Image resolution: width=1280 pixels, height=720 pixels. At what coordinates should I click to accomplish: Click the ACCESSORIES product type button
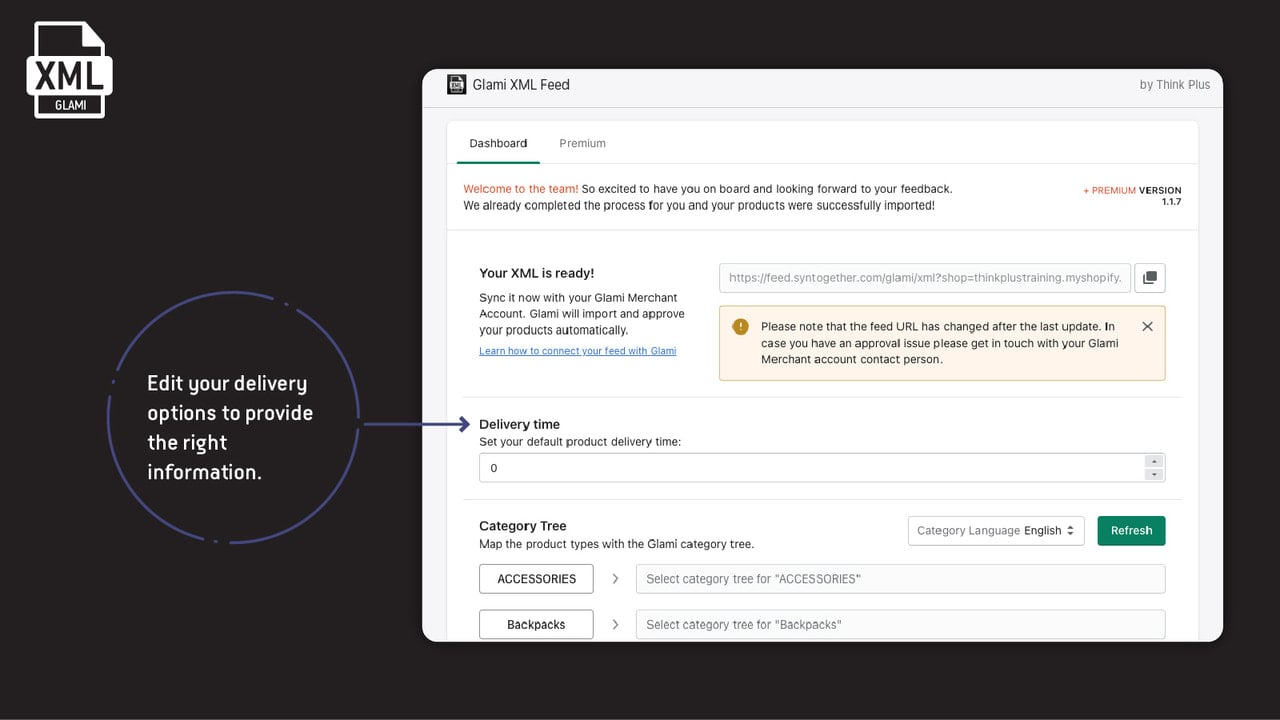[x=536, y=579]
